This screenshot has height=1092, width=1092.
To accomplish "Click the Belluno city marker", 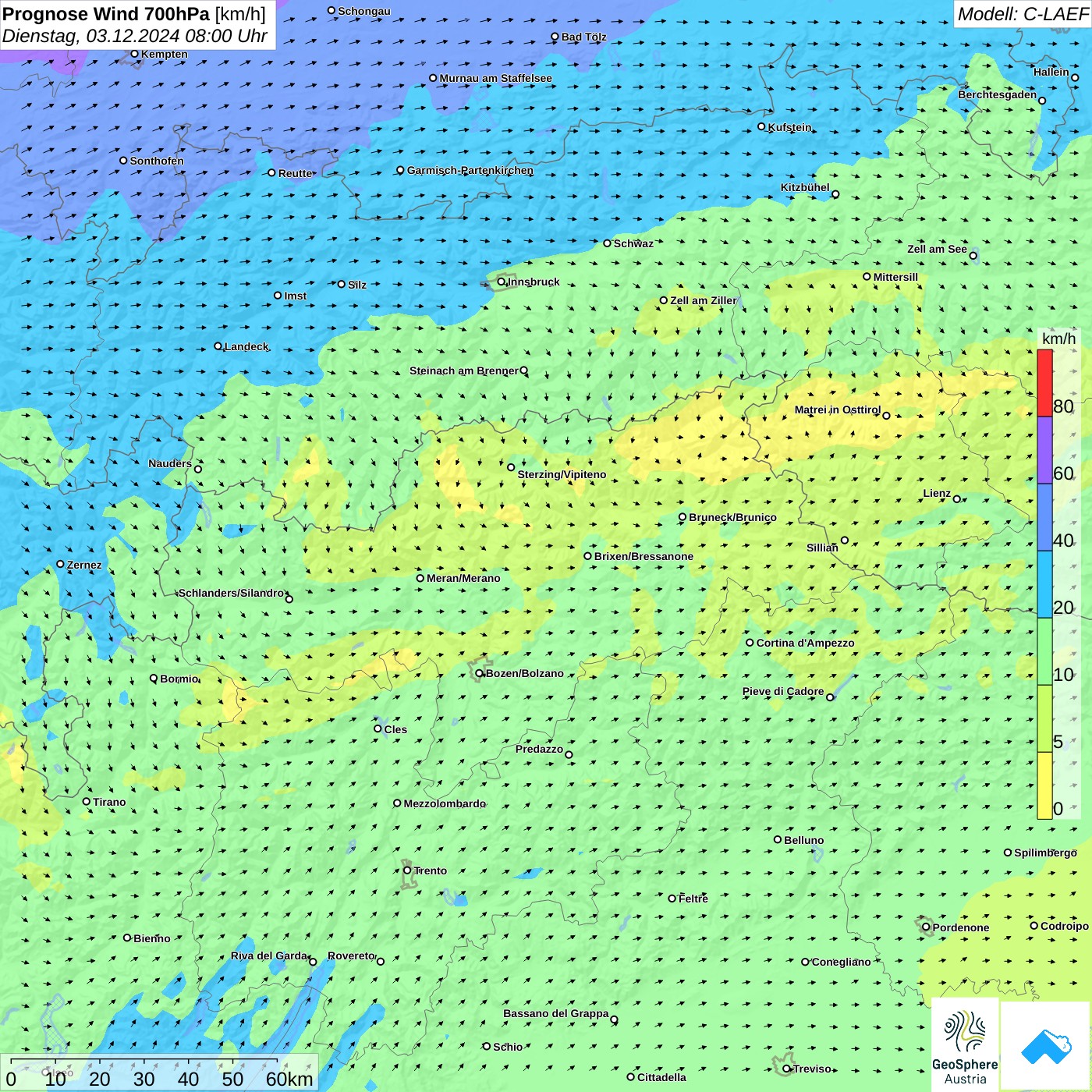I will pyautogui.click(x=778, y=839).
